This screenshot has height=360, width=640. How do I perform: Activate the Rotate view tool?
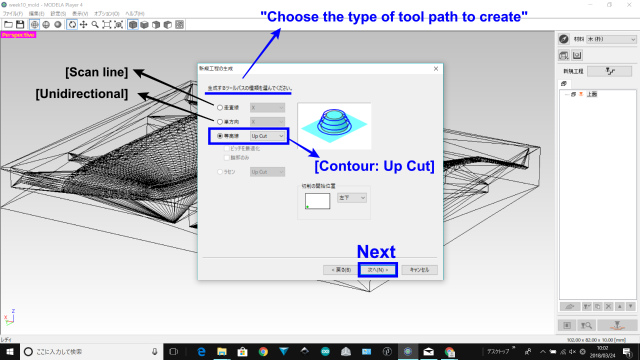pos(72,25)
